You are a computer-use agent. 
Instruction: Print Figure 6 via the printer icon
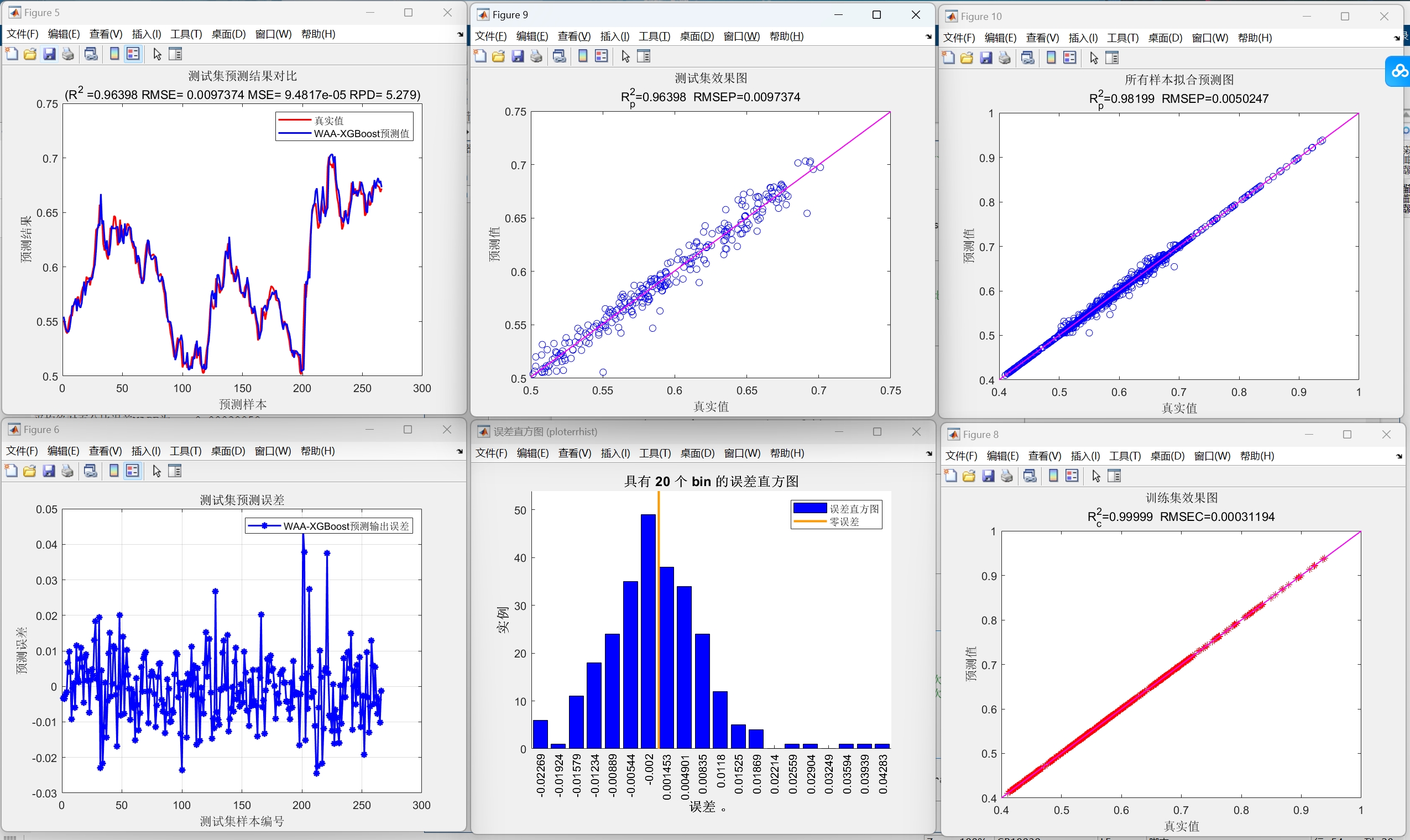68,472
